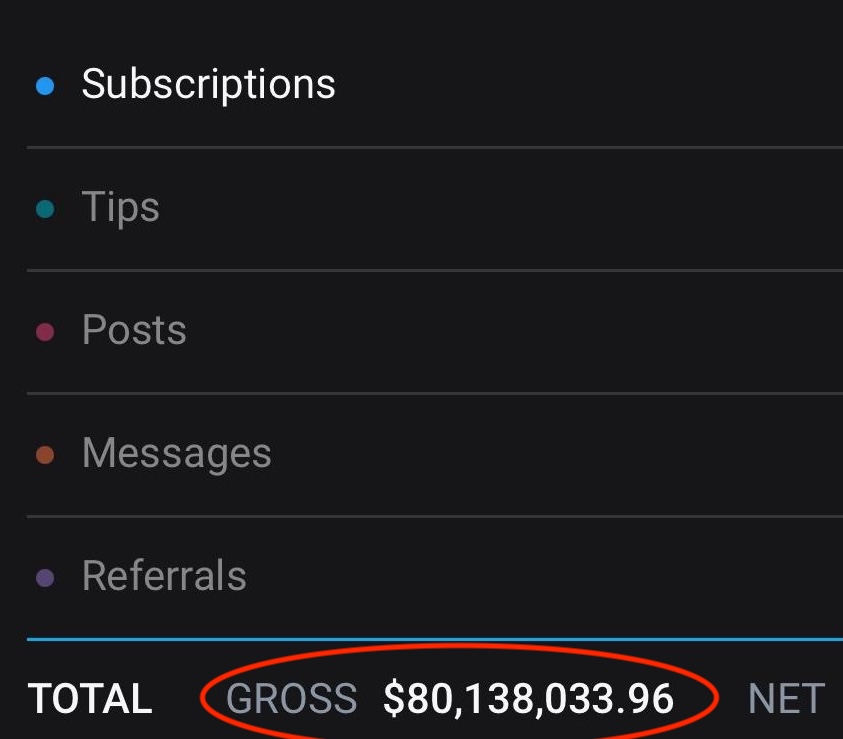The height and width of the screenshot is (739, 843).
Task: Toggle visibility of the Tips series
Action: [121, 206]
